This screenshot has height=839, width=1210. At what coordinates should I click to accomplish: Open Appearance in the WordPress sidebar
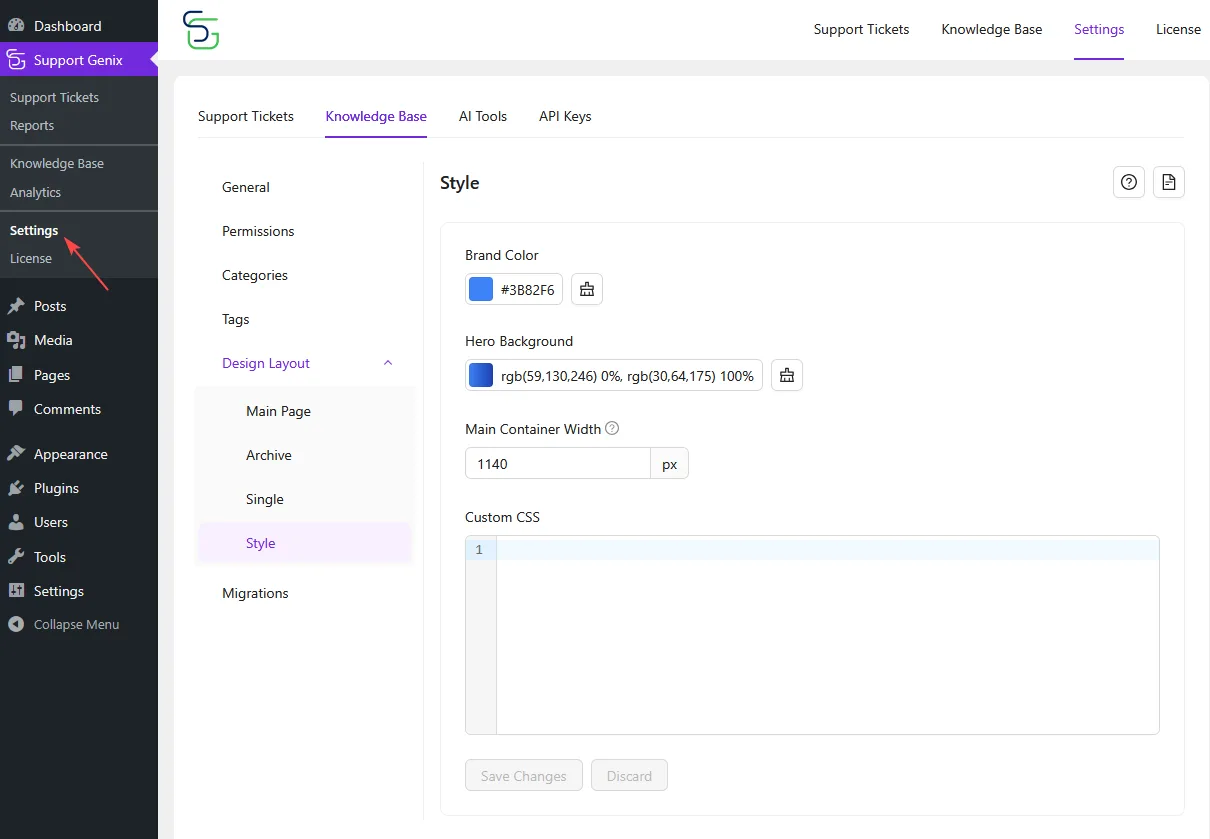pyautogui.click(x=70, y=454)
